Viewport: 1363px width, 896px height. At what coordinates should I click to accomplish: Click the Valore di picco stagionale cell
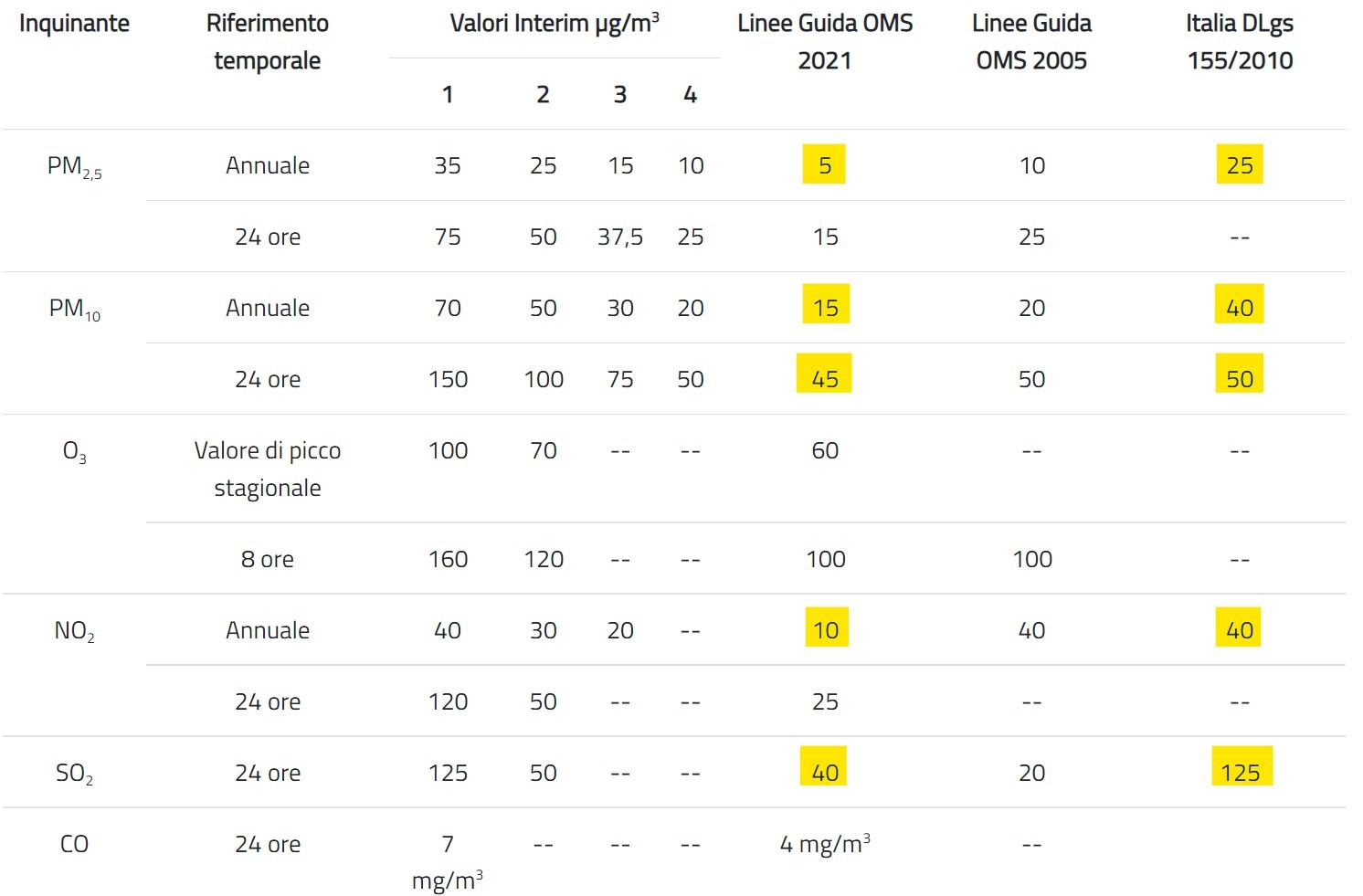point(268,469)
